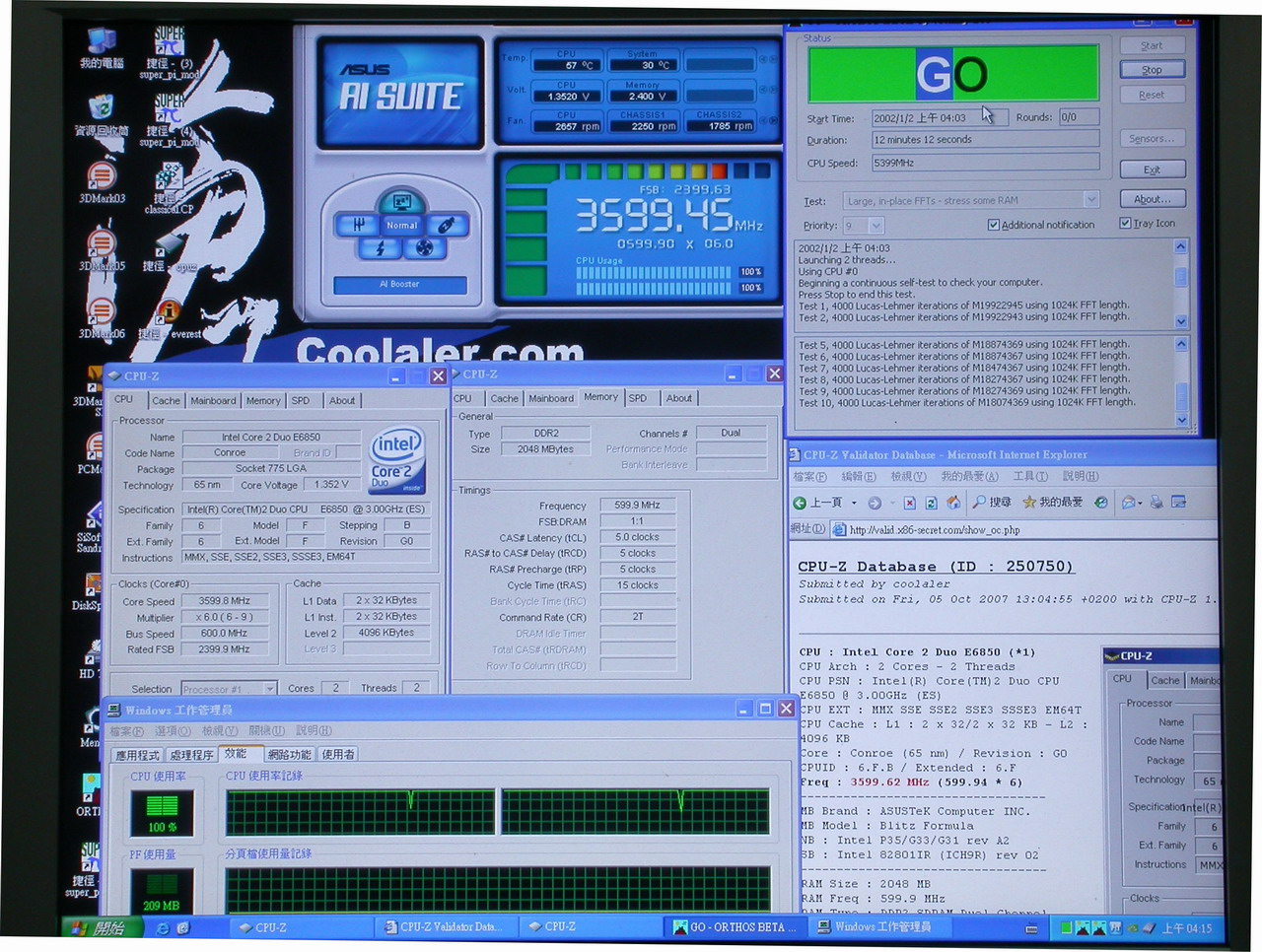
Task: Go to the home page in Internet Explorer
Action: tap(953, 503)
